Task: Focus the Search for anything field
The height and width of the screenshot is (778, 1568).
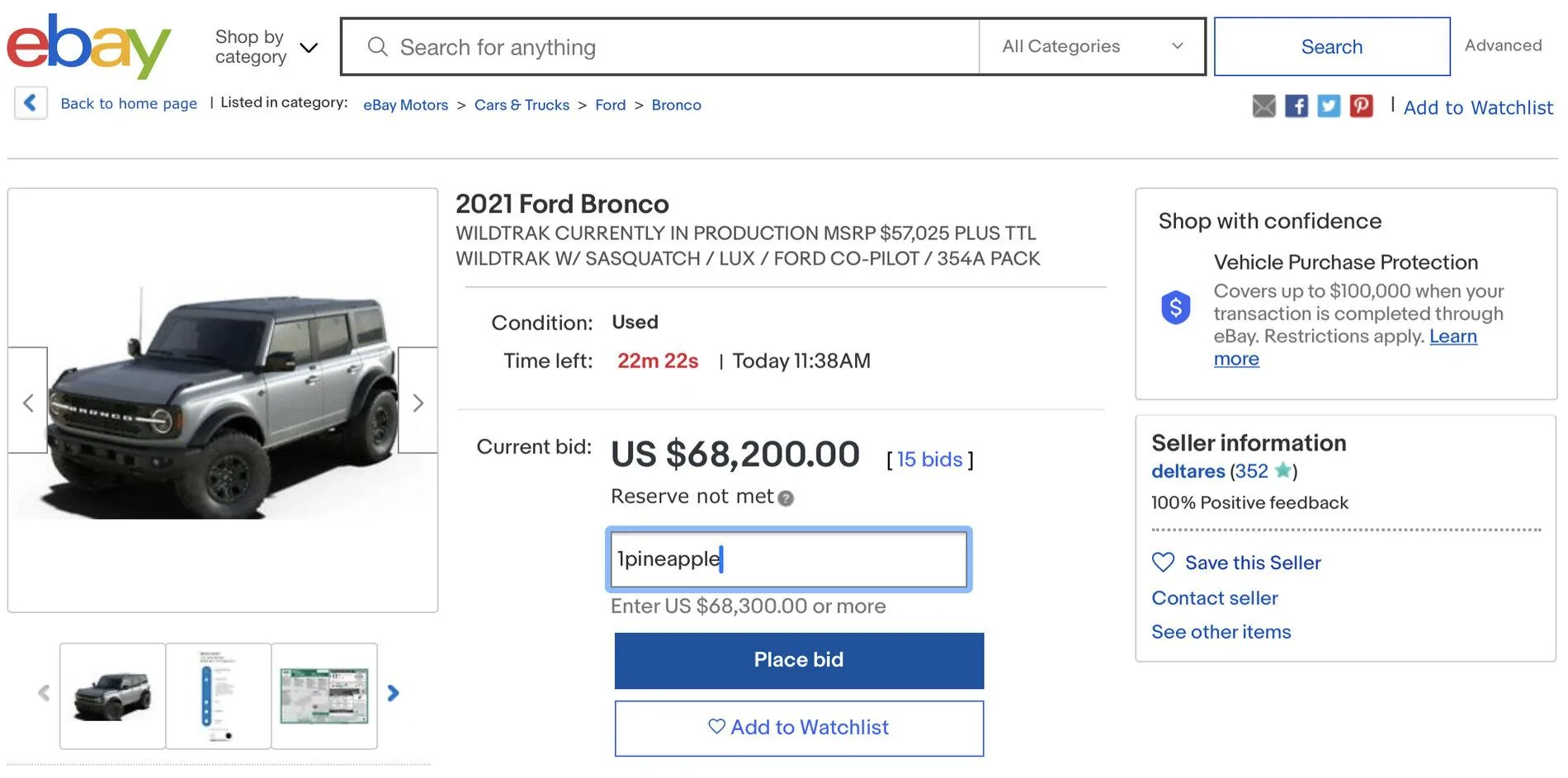Action: click(660, 47)
